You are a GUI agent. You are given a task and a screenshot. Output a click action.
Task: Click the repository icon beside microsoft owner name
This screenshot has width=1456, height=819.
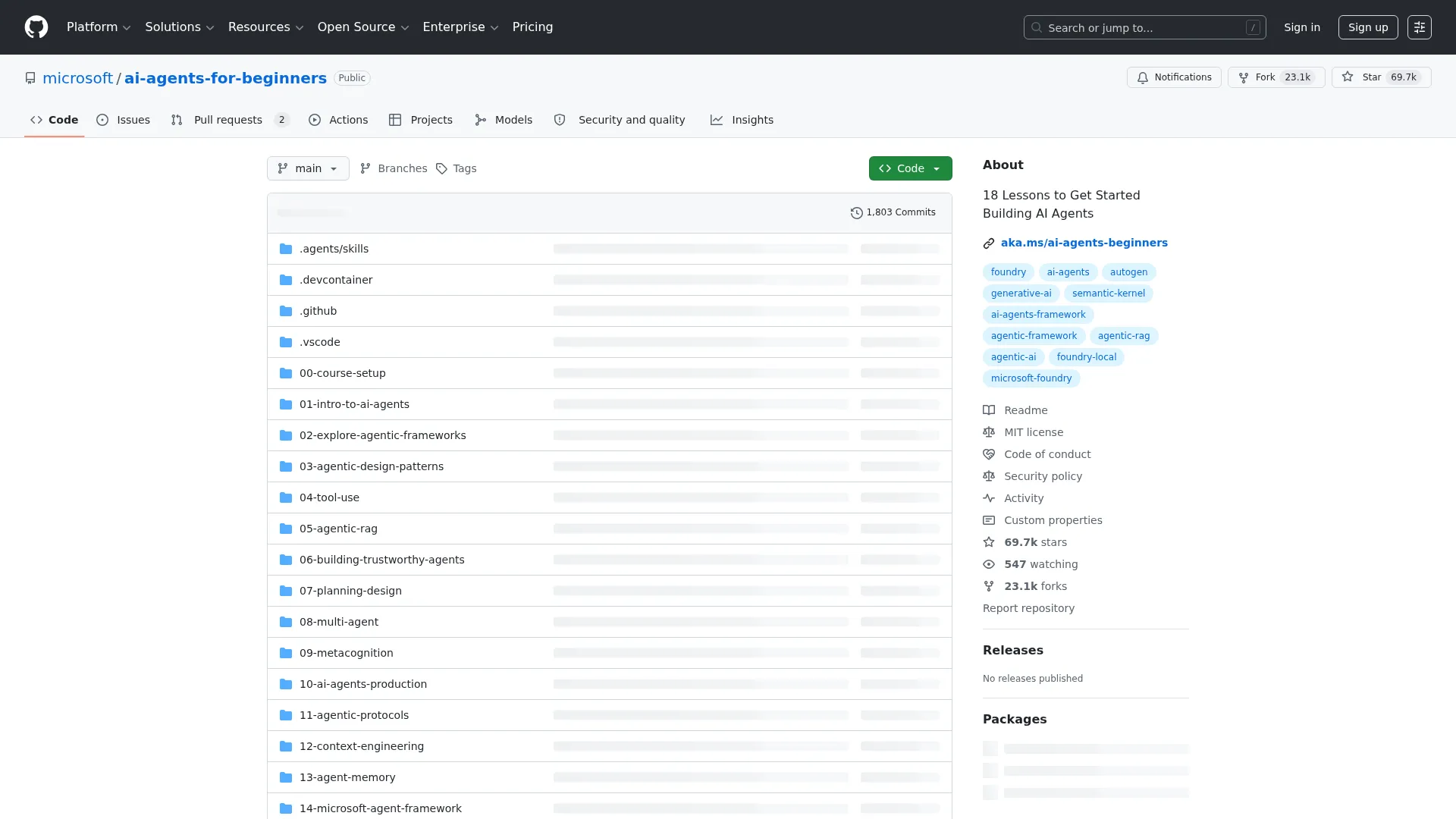pos(30,78)
